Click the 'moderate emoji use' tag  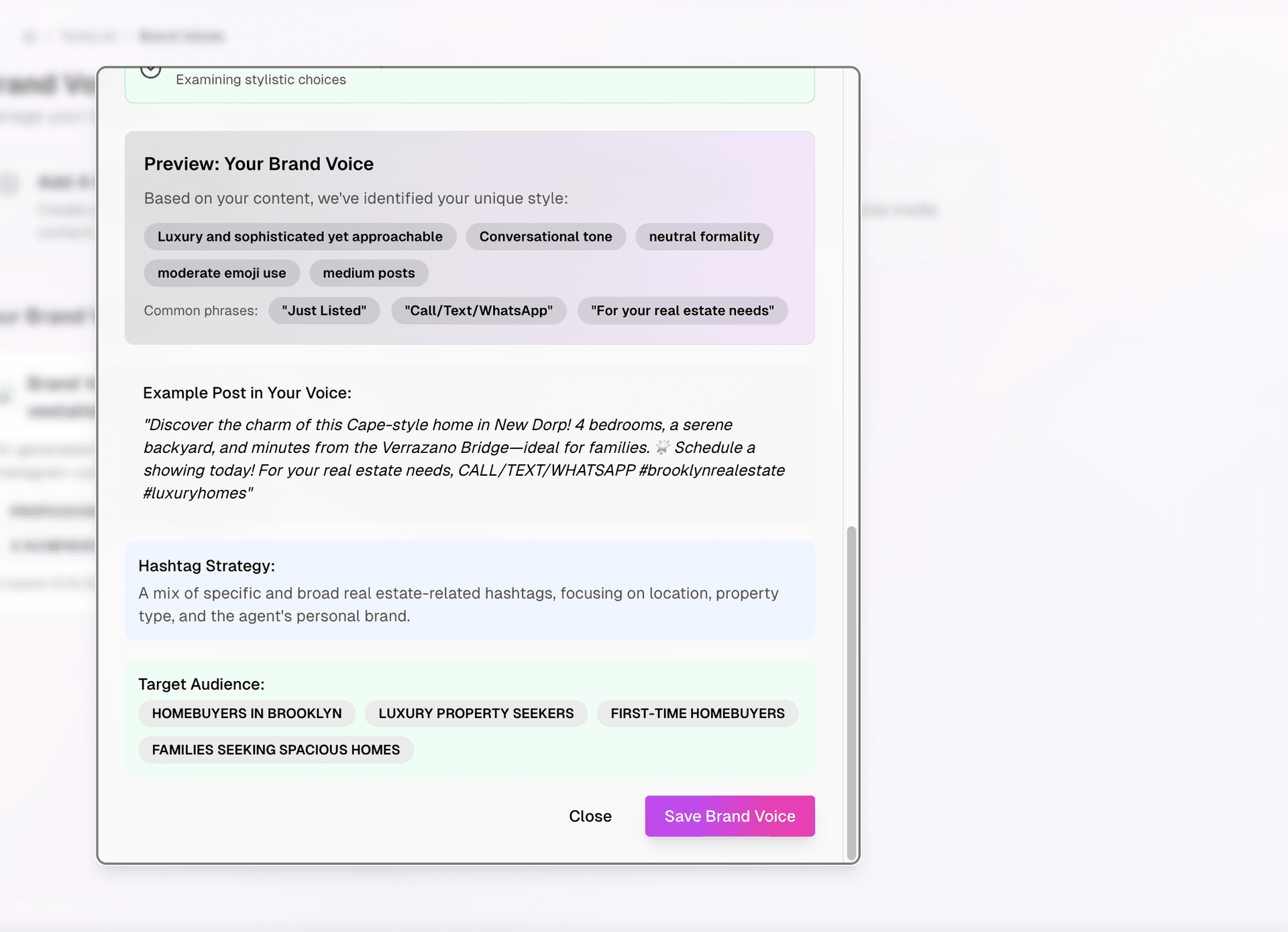click(x=221, y=272)
